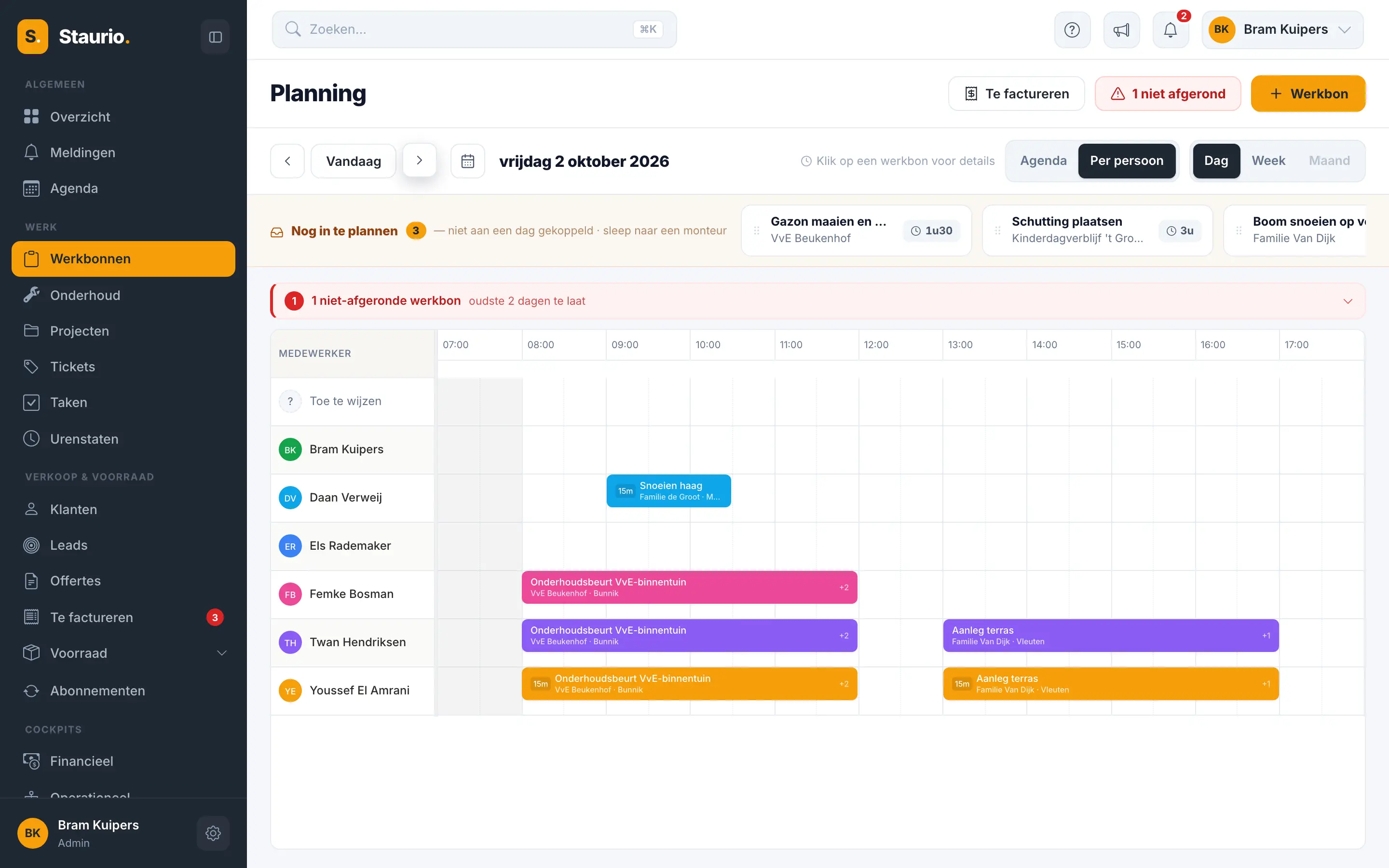Create new Werkbon button
The width and height of the screenshot is (1389, 868).
(x=1308, y=94)
